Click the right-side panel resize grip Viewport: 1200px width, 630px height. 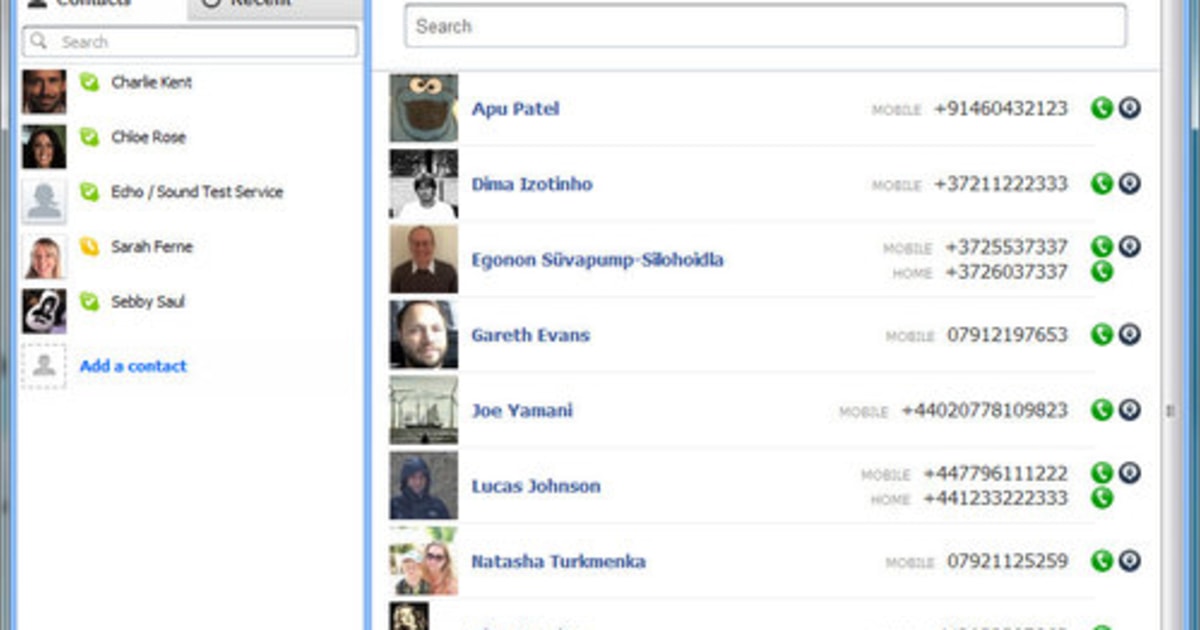1172,410
